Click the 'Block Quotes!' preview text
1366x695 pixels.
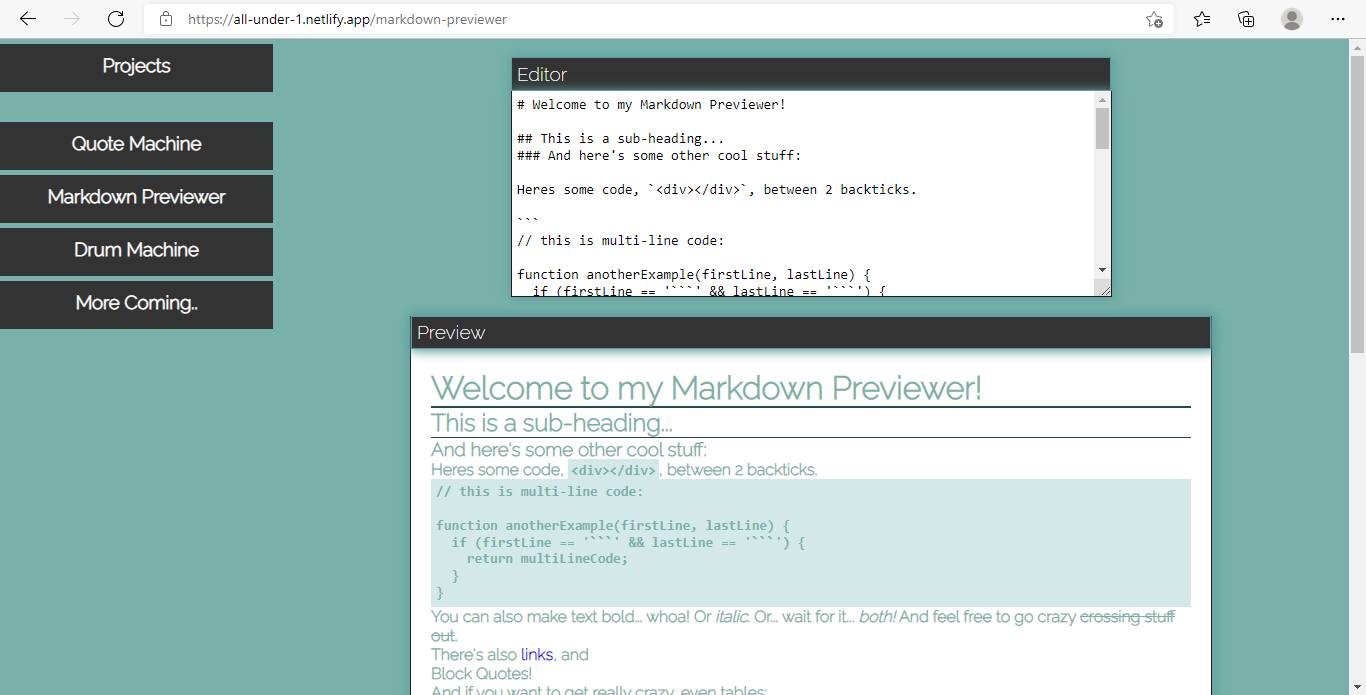pos(481,674)
